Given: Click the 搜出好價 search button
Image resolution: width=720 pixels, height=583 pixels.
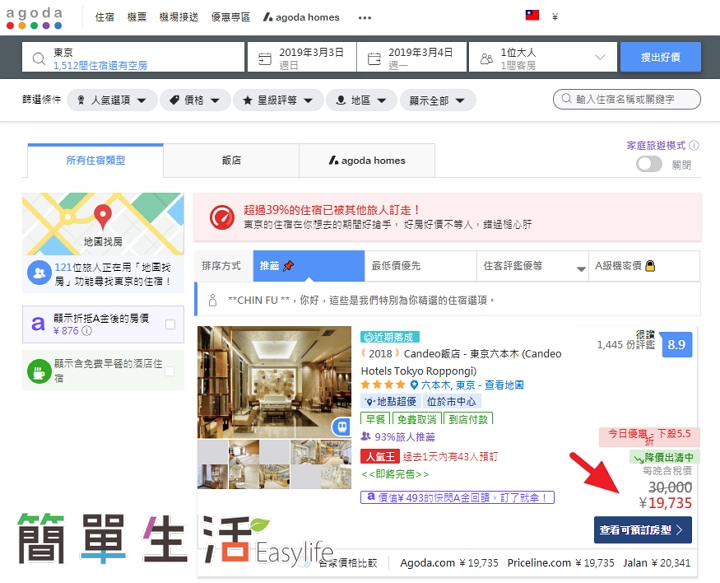Looking at the screenshot, I should 660,57.
